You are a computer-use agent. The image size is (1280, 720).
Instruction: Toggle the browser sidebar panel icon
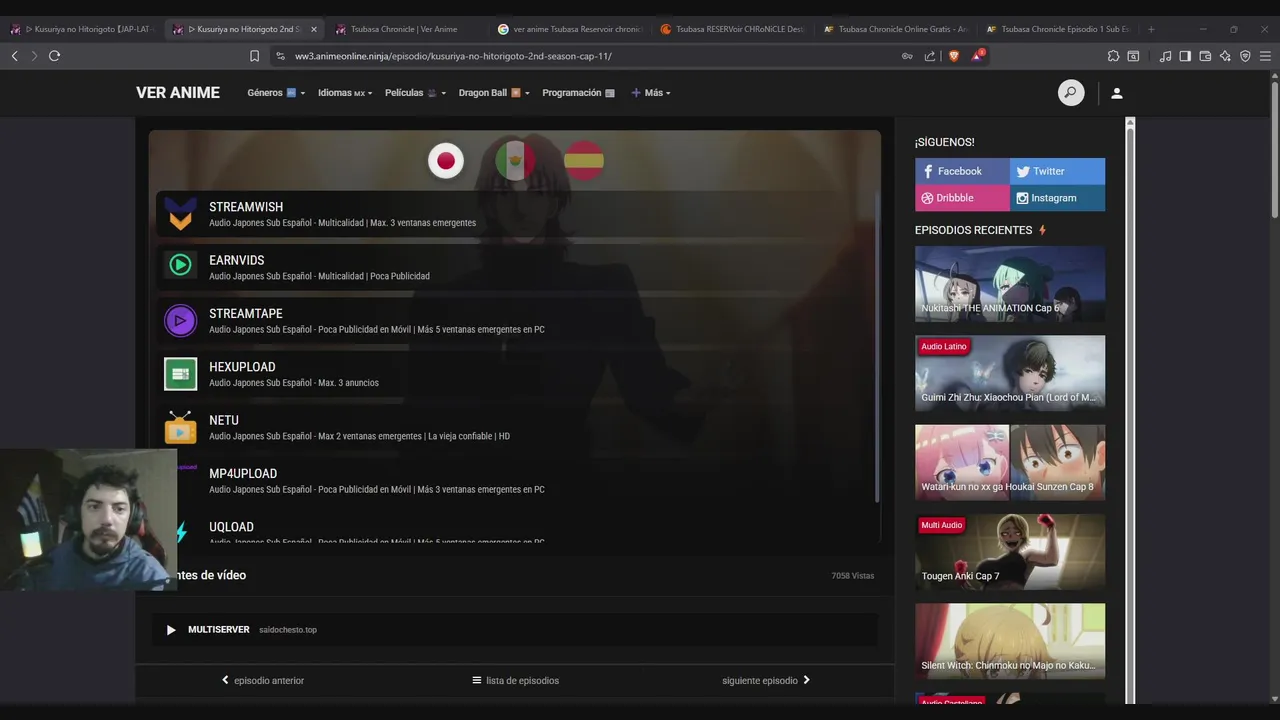tap(1185, 56)
